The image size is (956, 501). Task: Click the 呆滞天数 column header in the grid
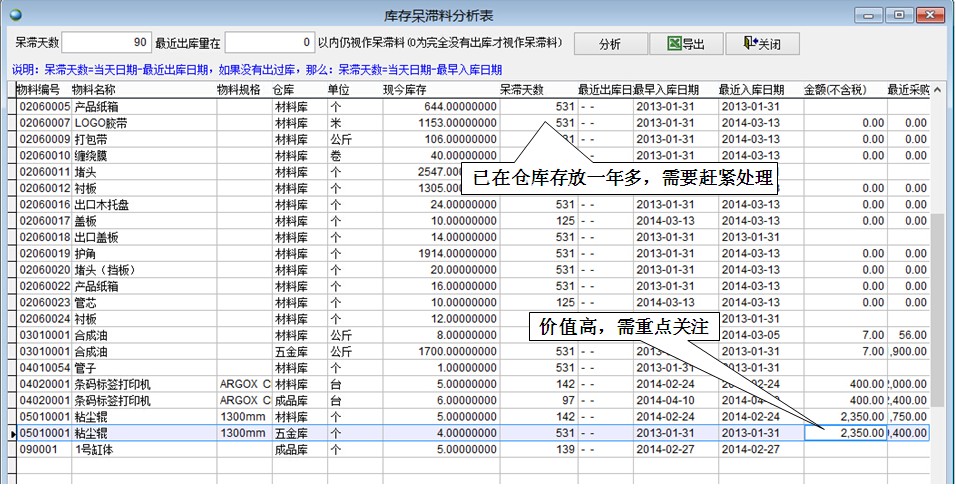(x=522, y=90)
